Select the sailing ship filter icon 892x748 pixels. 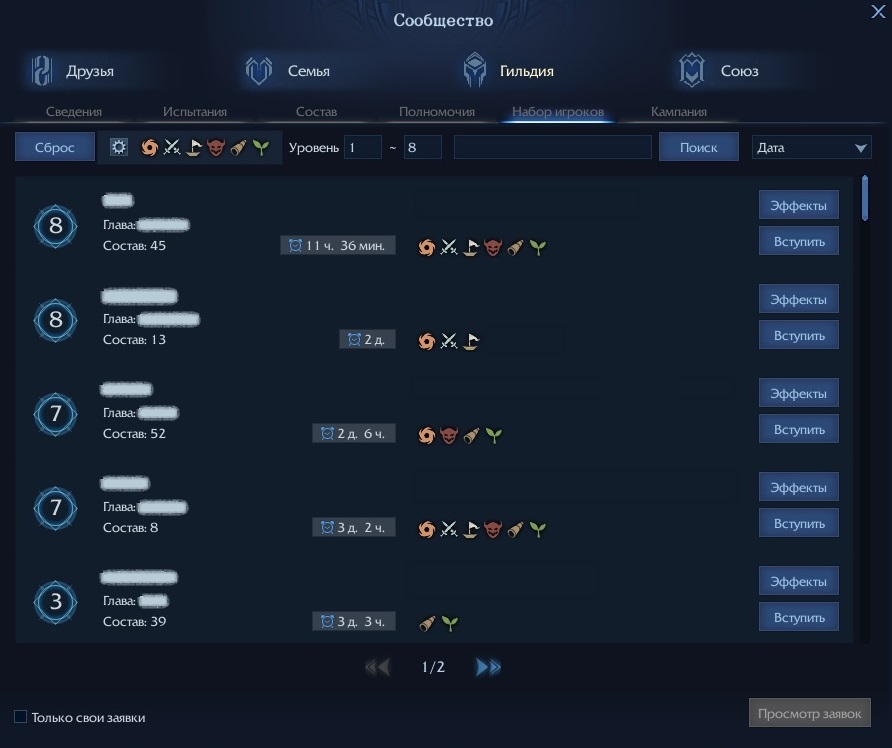(194, 147)
